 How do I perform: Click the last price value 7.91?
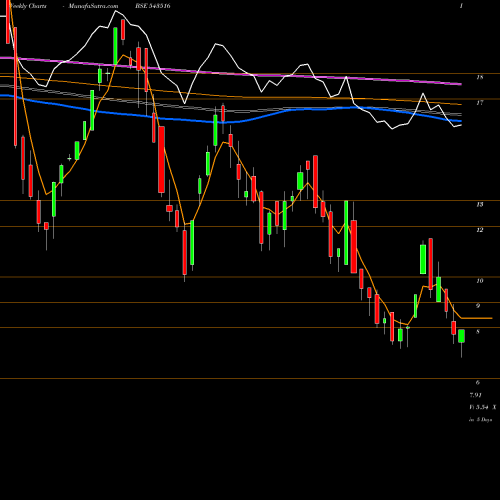click(476, 395)
